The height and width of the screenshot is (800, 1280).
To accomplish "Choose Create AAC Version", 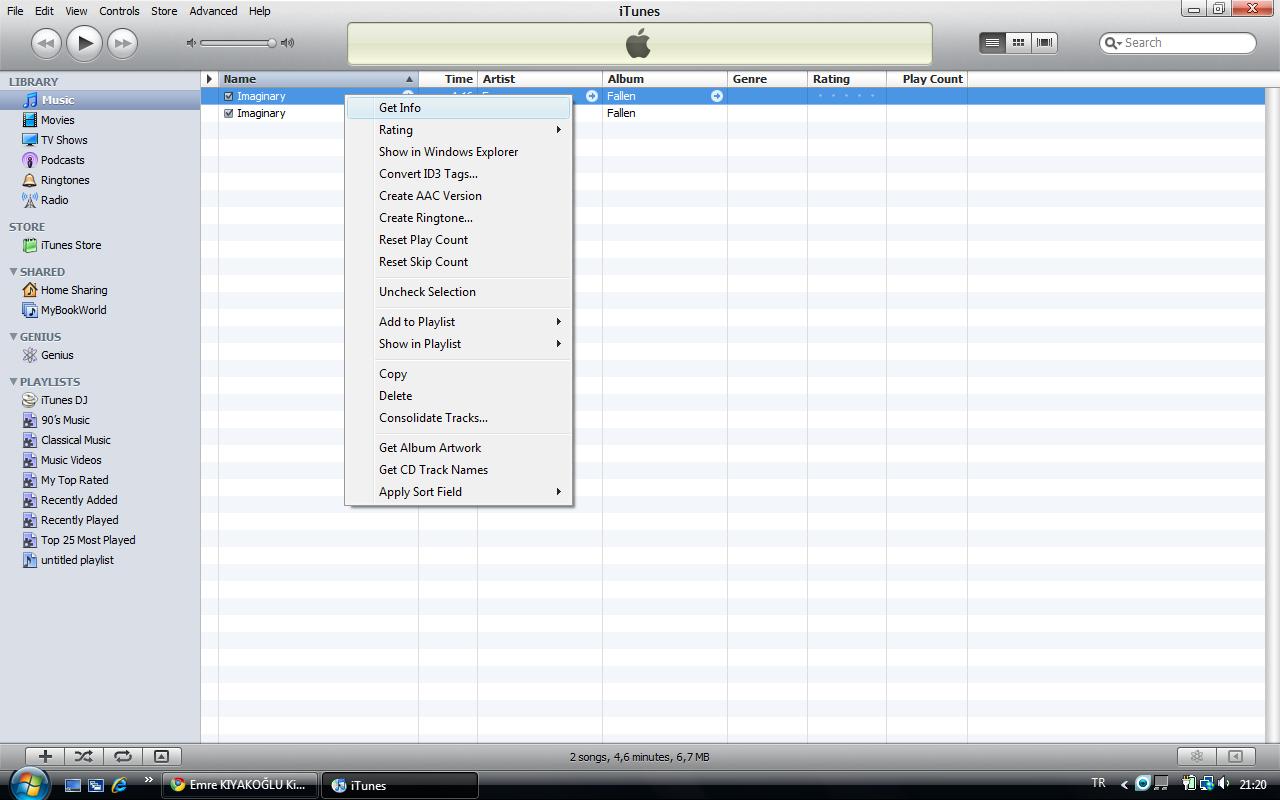I will [459, 196].
